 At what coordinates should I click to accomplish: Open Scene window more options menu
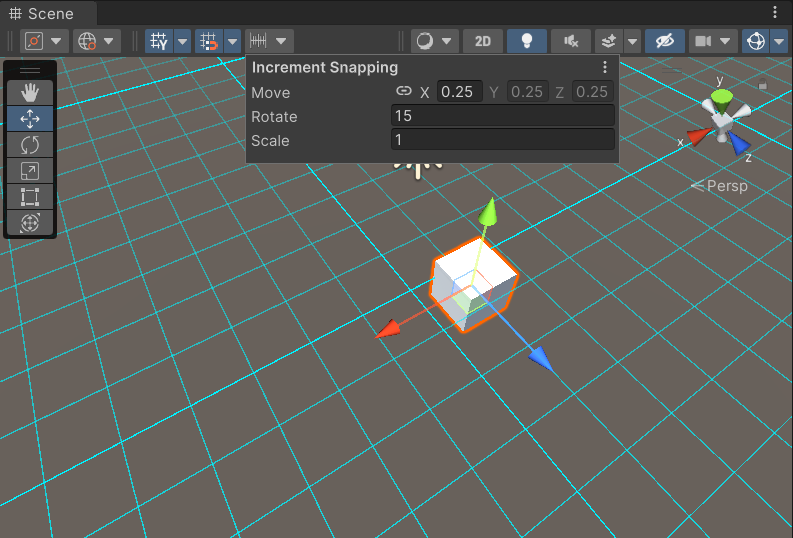775,12
